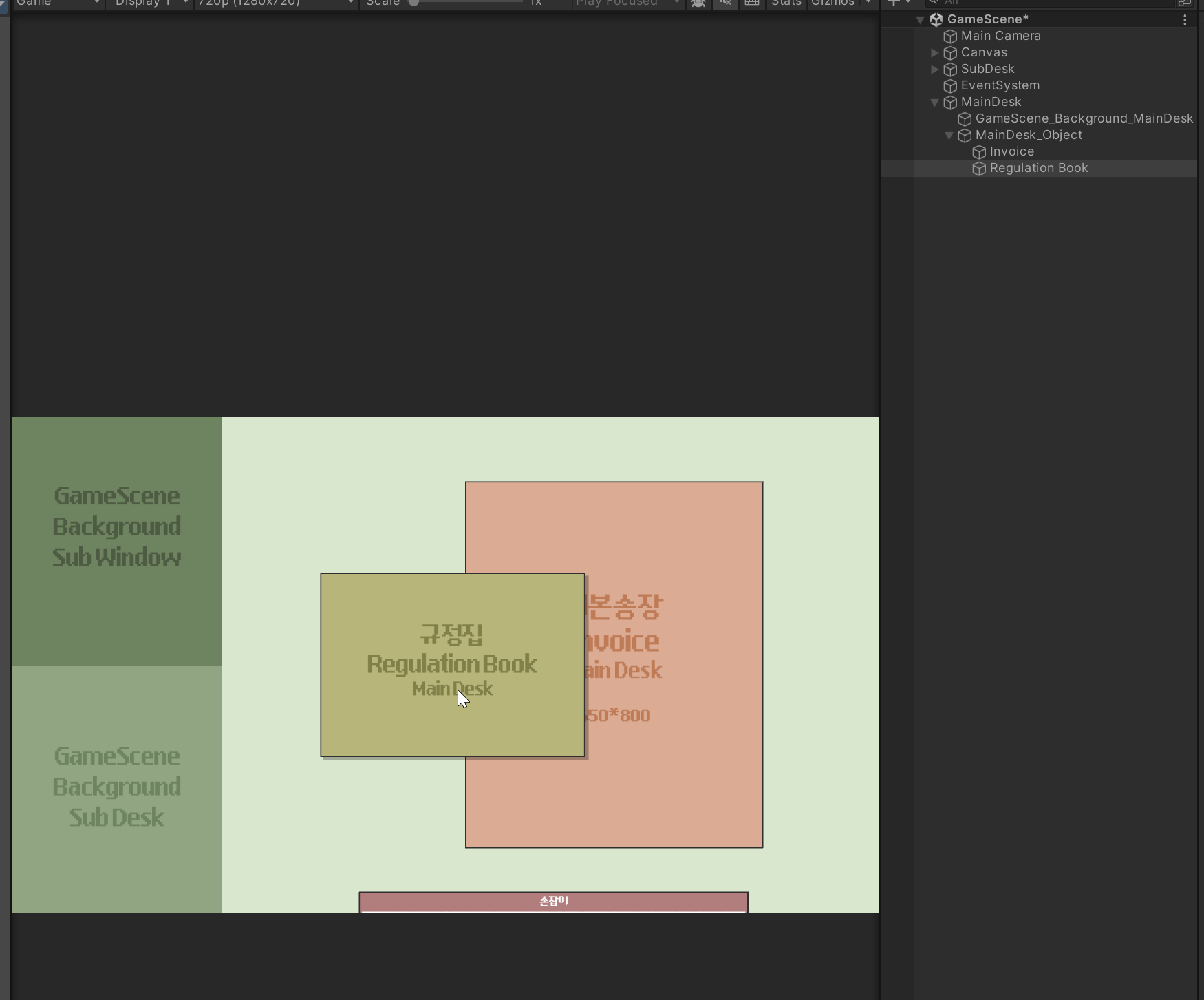Click the EventSystem object cube icon
The image size is (1204, 1000).
click(950, 86)
